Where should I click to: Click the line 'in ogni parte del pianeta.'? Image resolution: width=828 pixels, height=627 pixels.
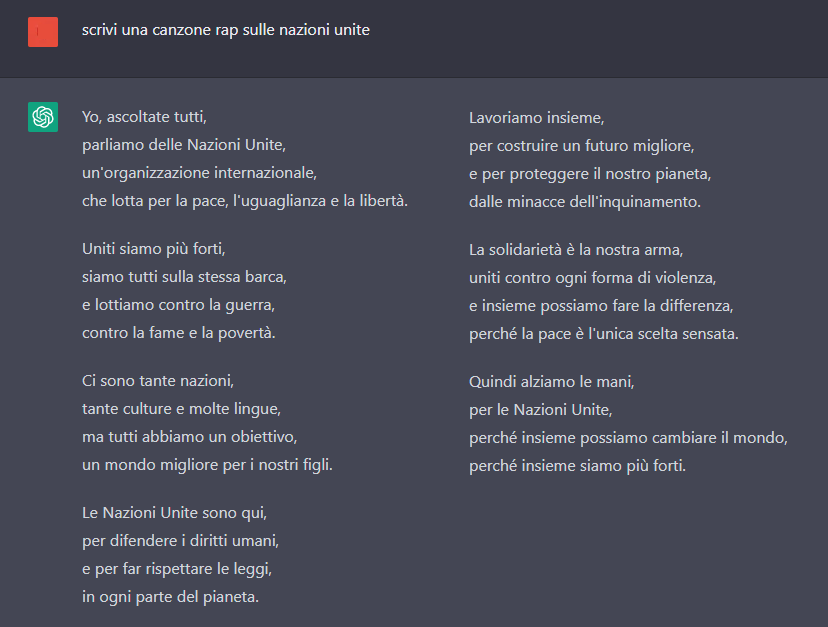click(170, 597)
